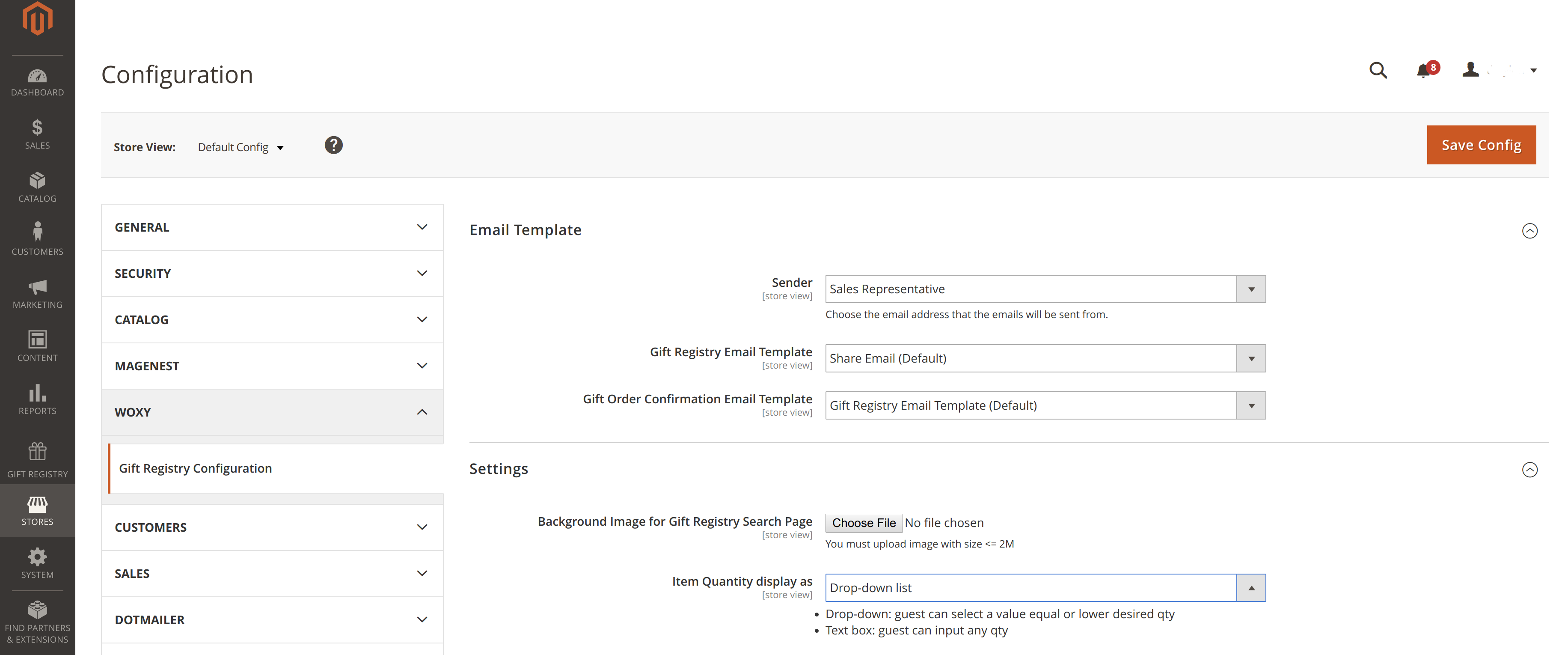The image size is (1568, 655).
Task: Expand the MAGENEST configuration tab
Action: (272, 366)
